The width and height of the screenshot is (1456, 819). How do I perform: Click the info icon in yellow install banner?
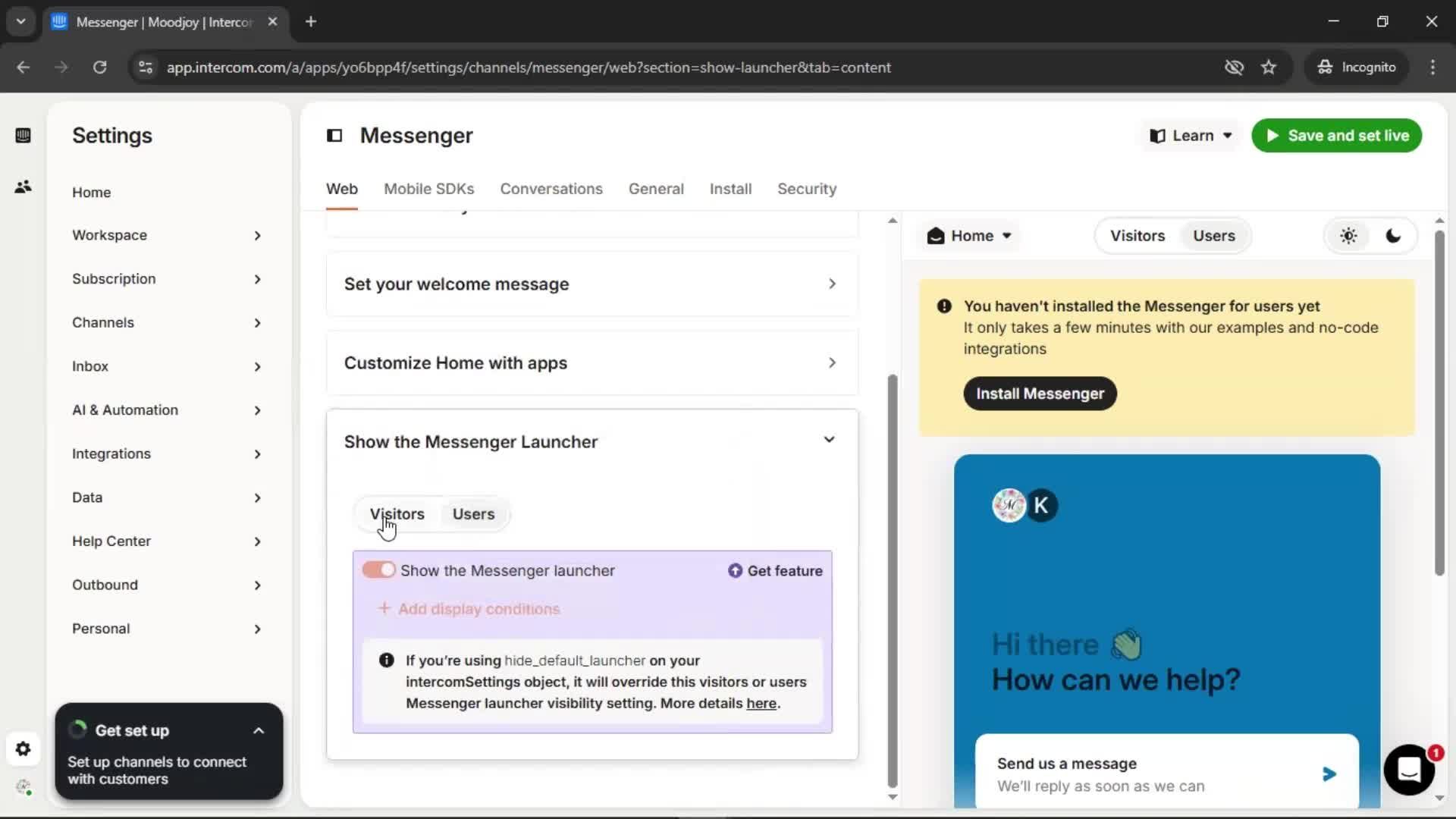(x=944, y=306)
